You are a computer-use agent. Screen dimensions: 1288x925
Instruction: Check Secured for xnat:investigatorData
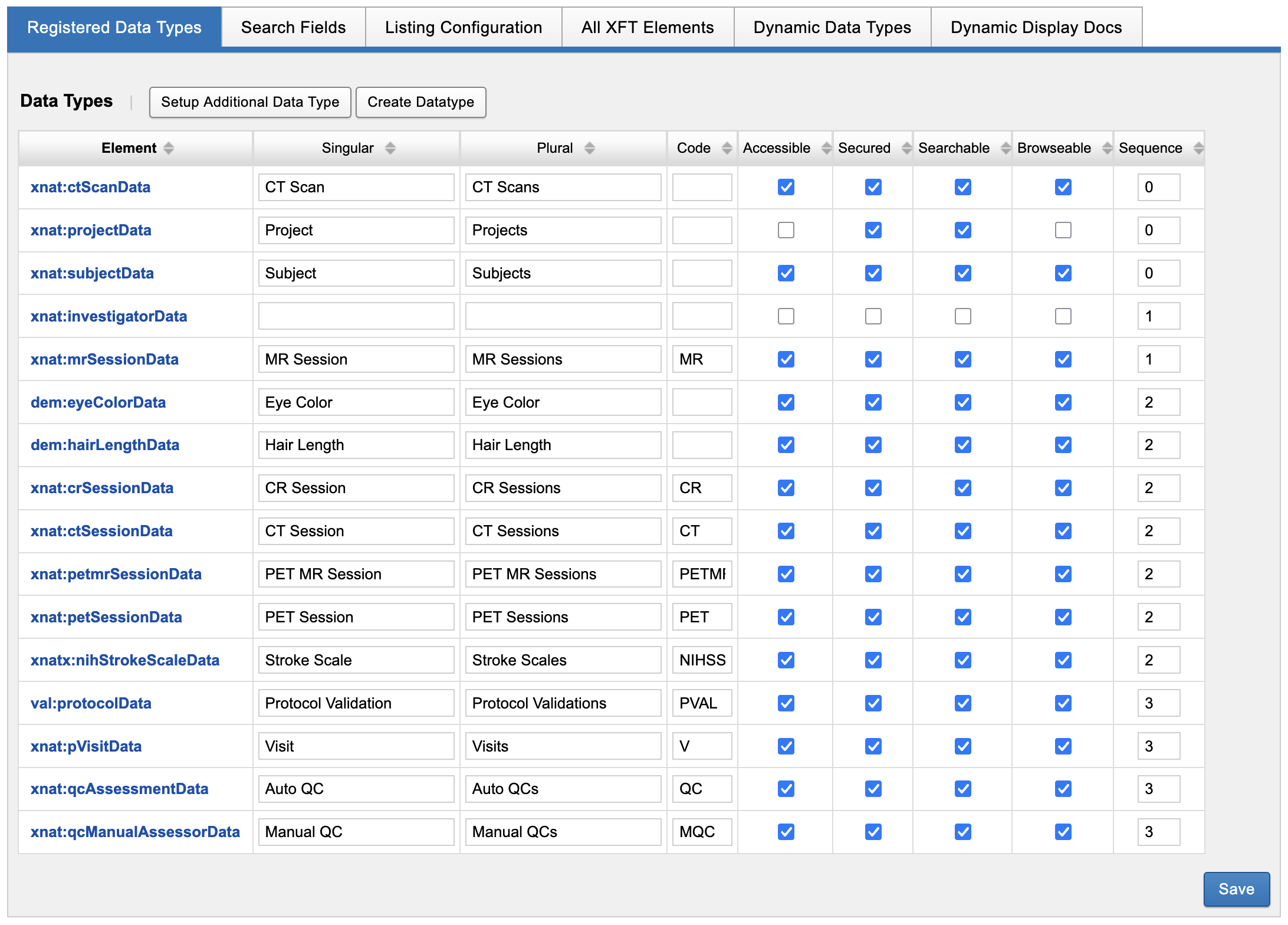point(873,316)
